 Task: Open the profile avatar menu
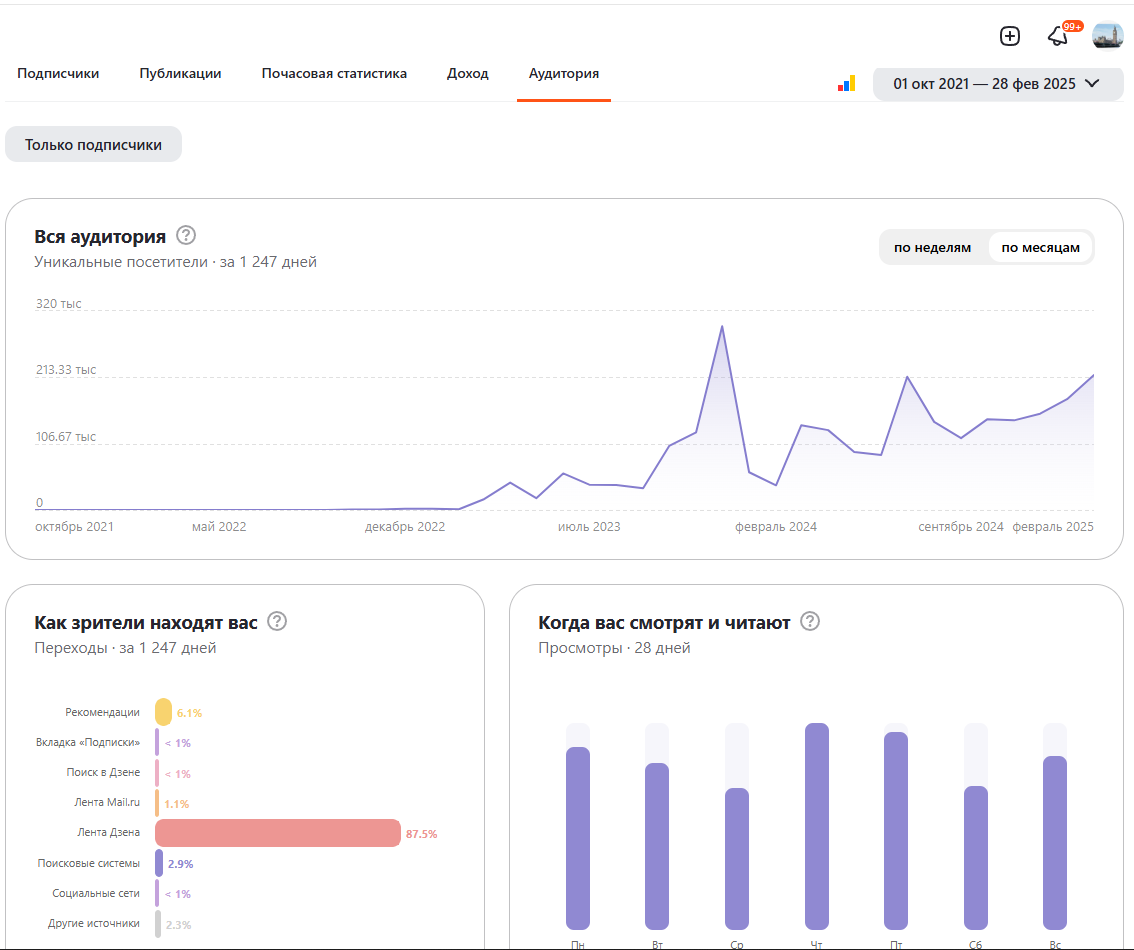1108,36
